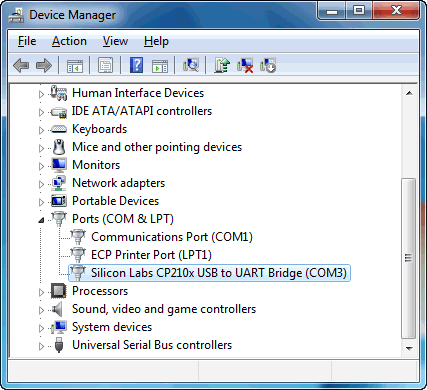Click the vertical scrollbar thumb
The height and width of the screenshot is (390, 427).
[x=409, y=259]
